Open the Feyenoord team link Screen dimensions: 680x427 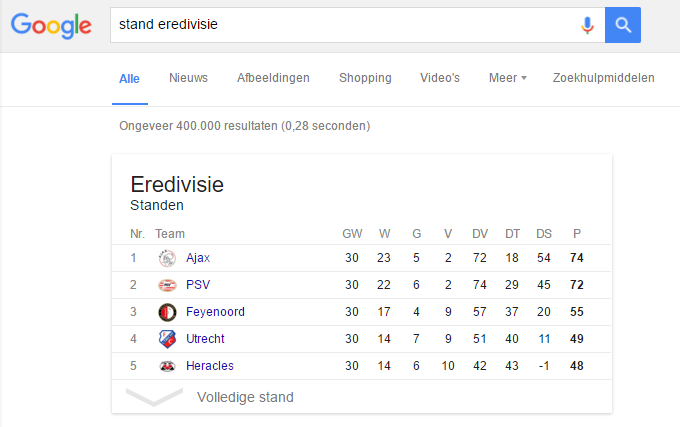pos(215,312)
